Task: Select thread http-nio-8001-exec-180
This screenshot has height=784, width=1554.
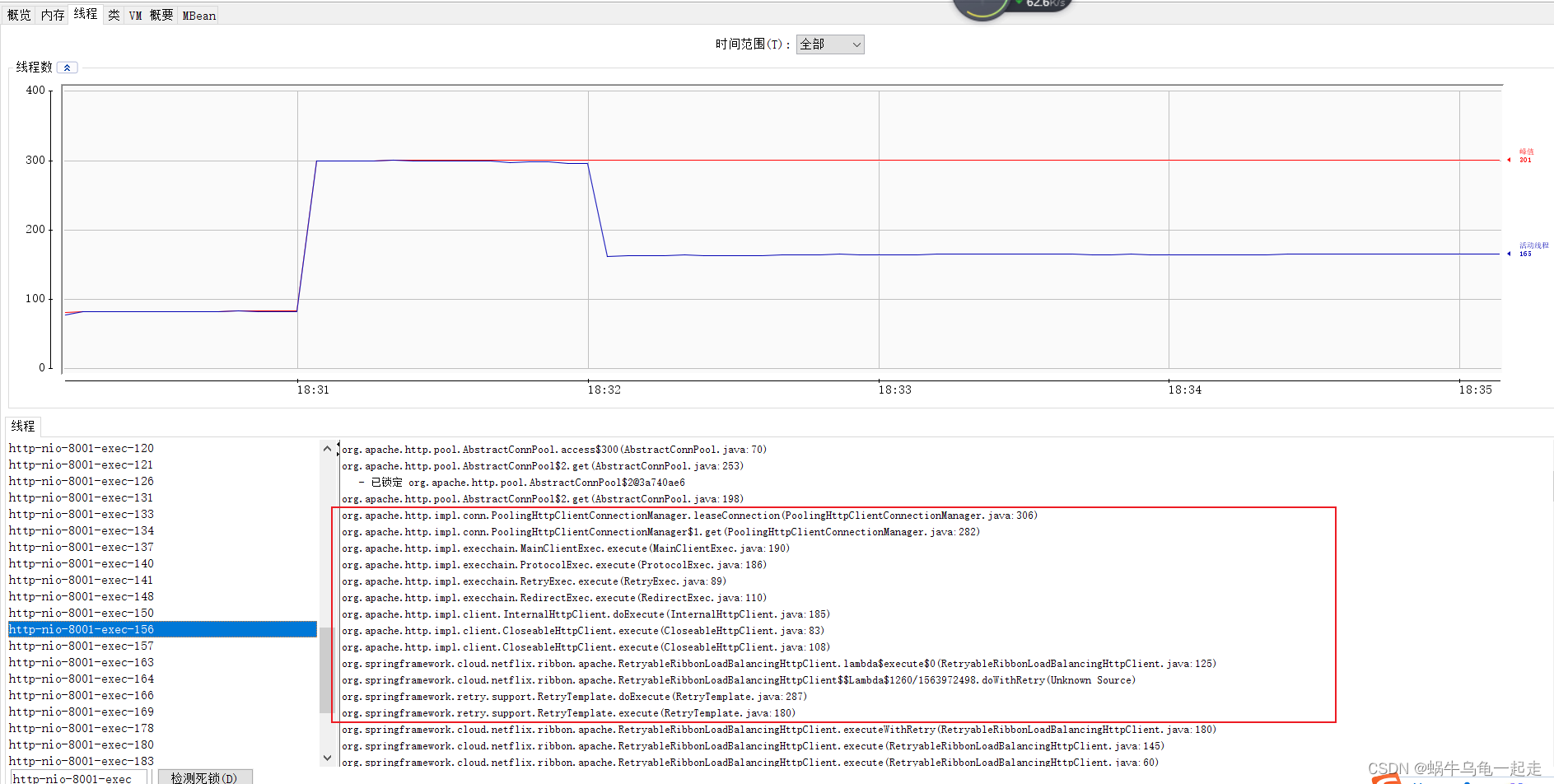Action: [x=162, y=744]
